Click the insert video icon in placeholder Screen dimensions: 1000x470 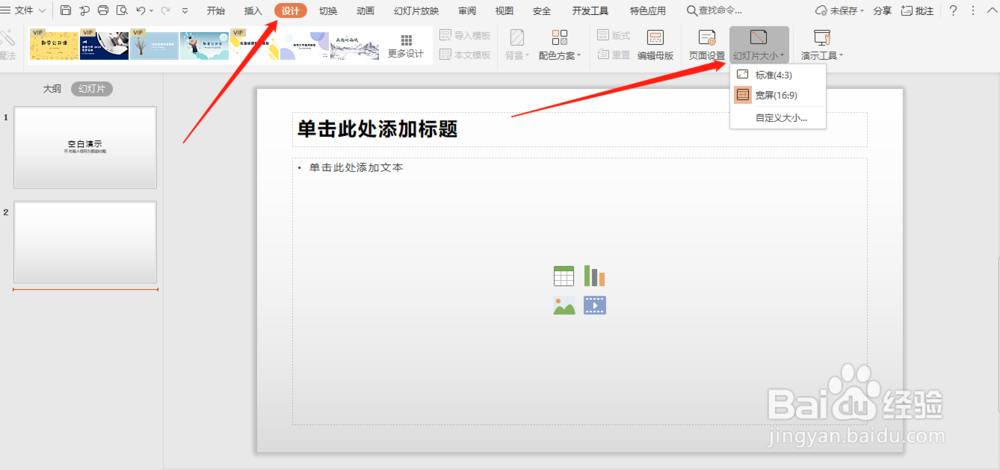tap(594, 305)
